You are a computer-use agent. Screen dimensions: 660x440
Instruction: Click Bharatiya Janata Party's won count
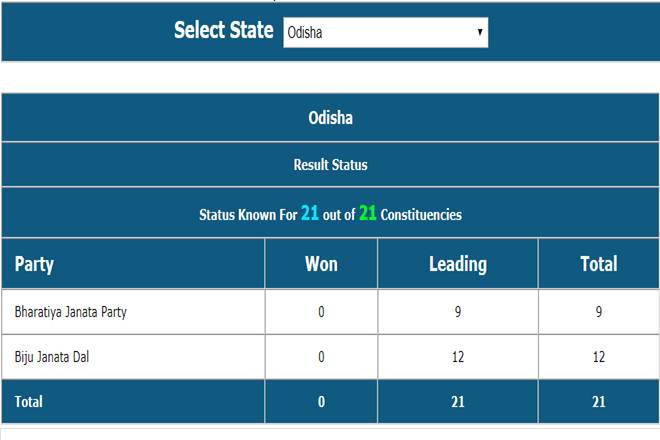[321, 312]
